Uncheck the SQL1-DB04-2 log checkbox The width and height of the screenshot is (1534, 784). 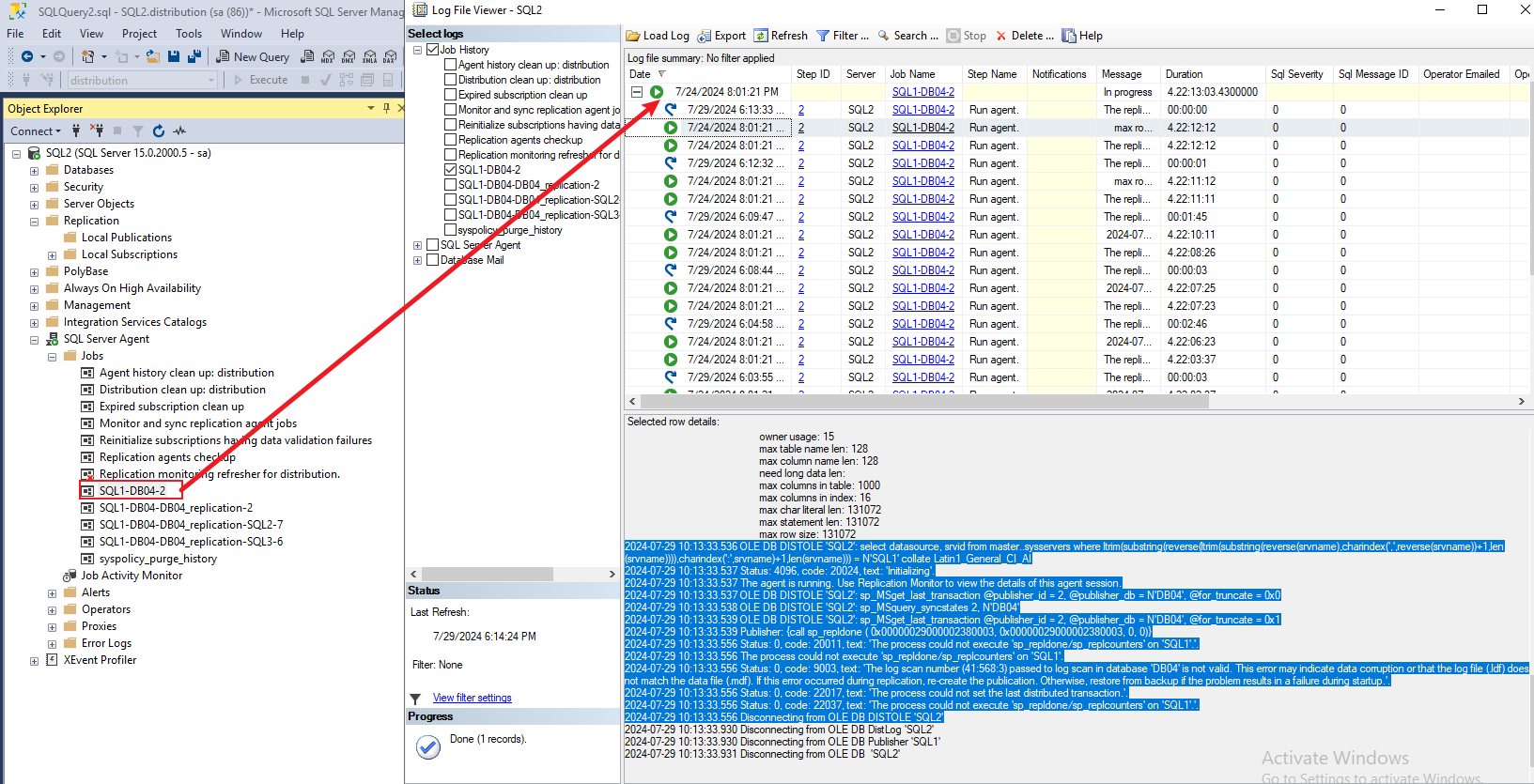(451, 170)
